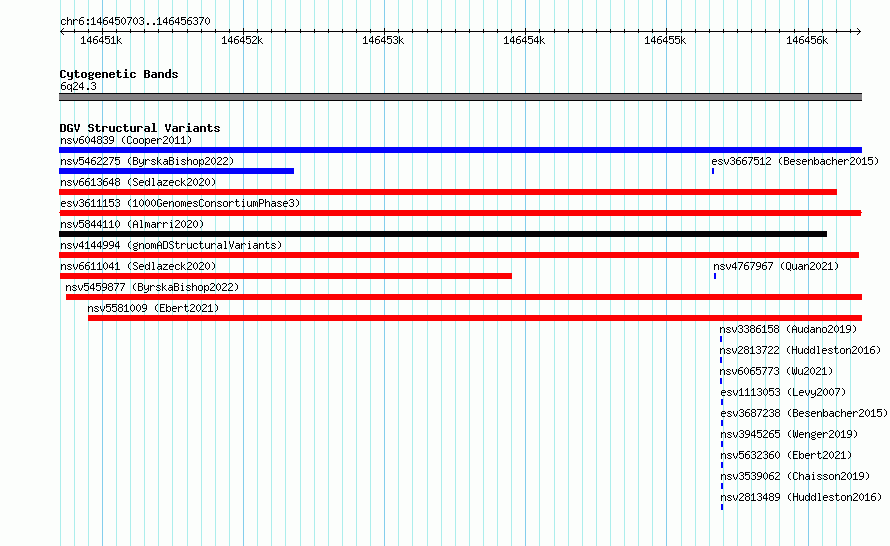890x546 pixels.
Task: Select the blue nsv604839 variant bar
Action: [x=460, y=150]
